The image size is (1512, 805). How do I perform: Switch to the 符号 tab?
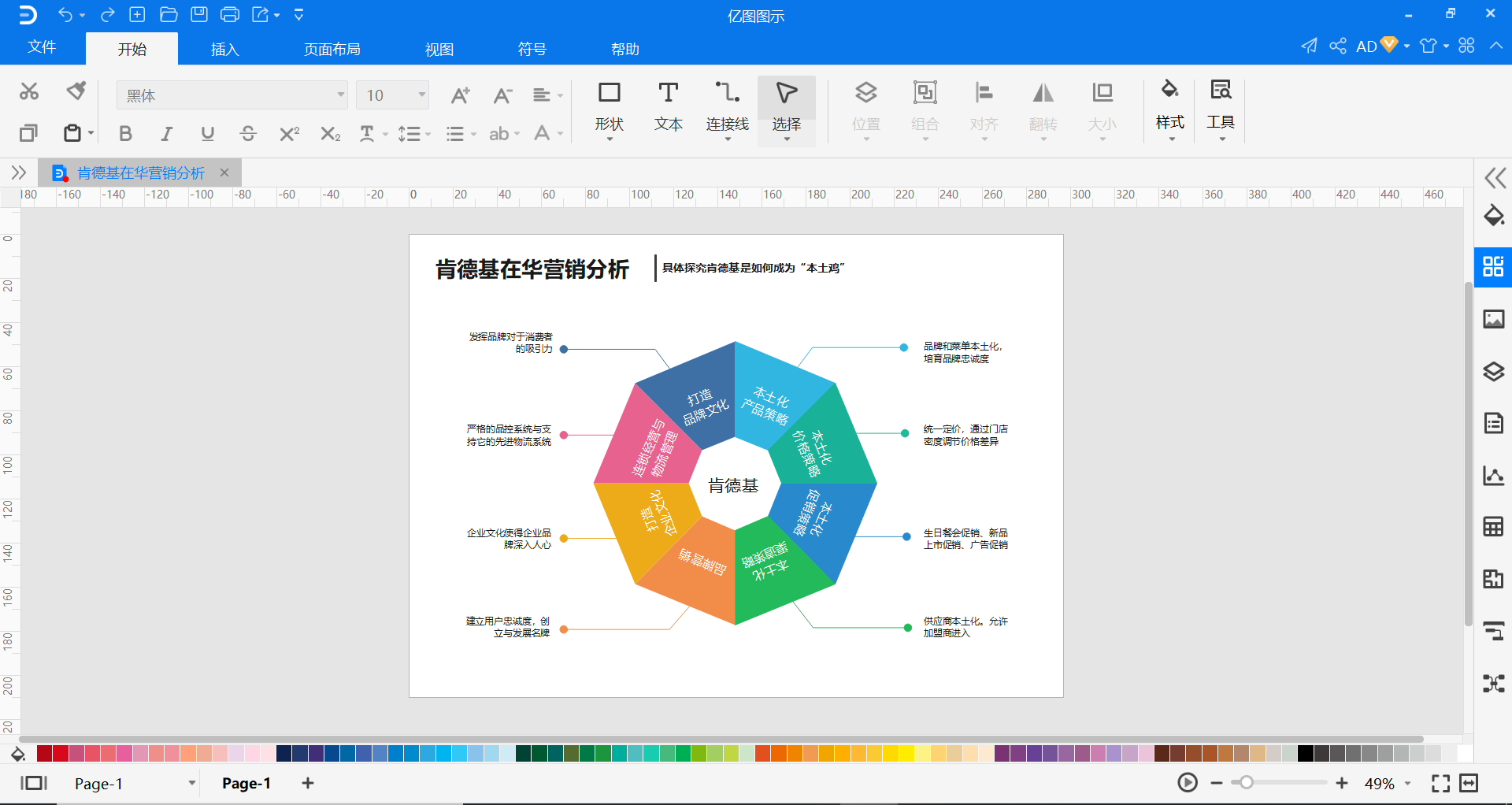coord(532,49)
